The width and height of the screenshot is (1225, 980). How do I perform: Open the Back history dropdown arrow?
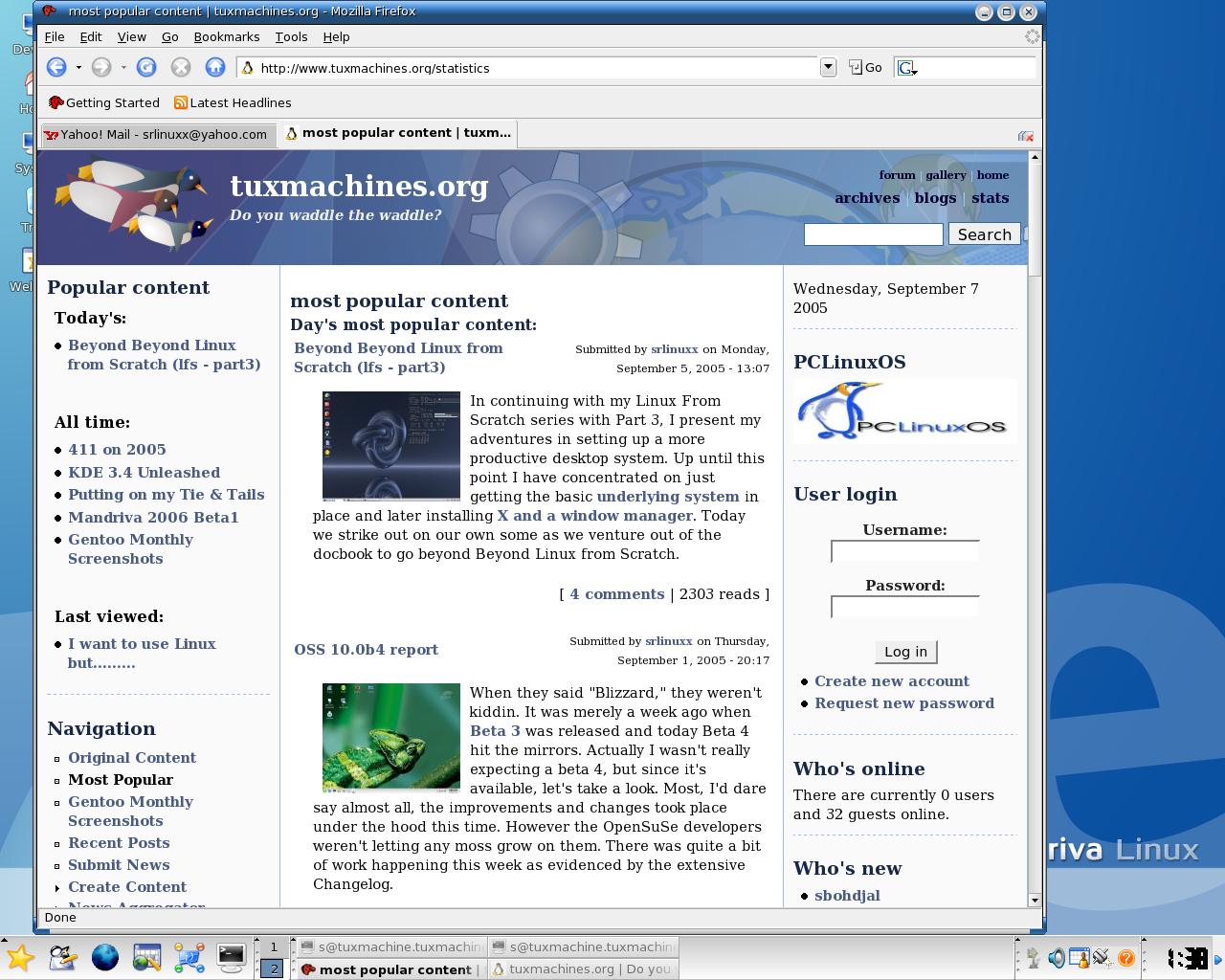[78, 68]
